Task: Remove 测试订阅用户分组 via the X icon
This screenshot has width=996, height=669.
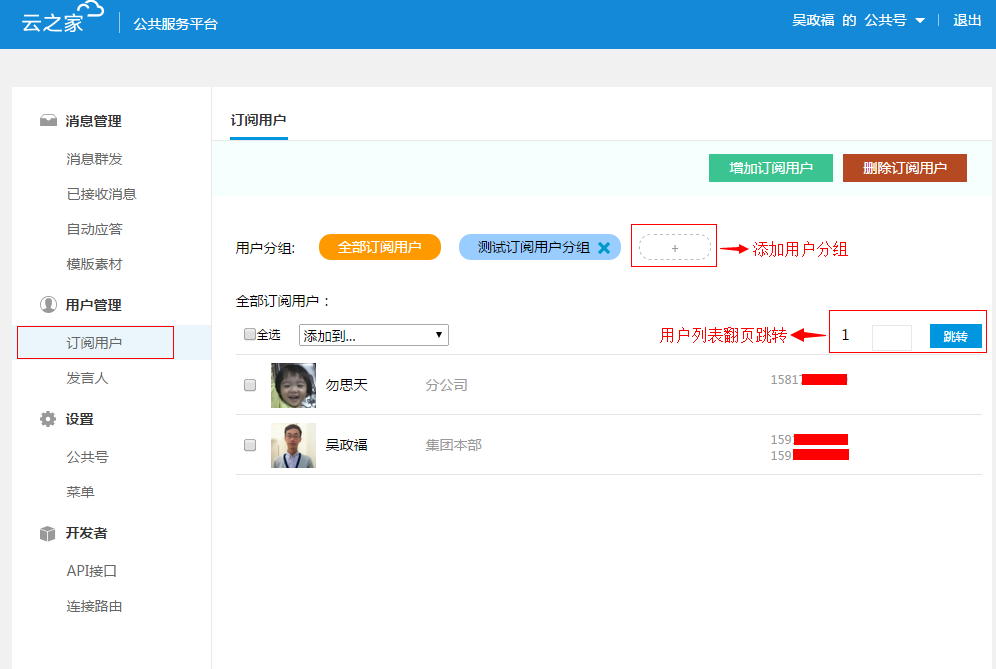Action: [x=604, y=248]
